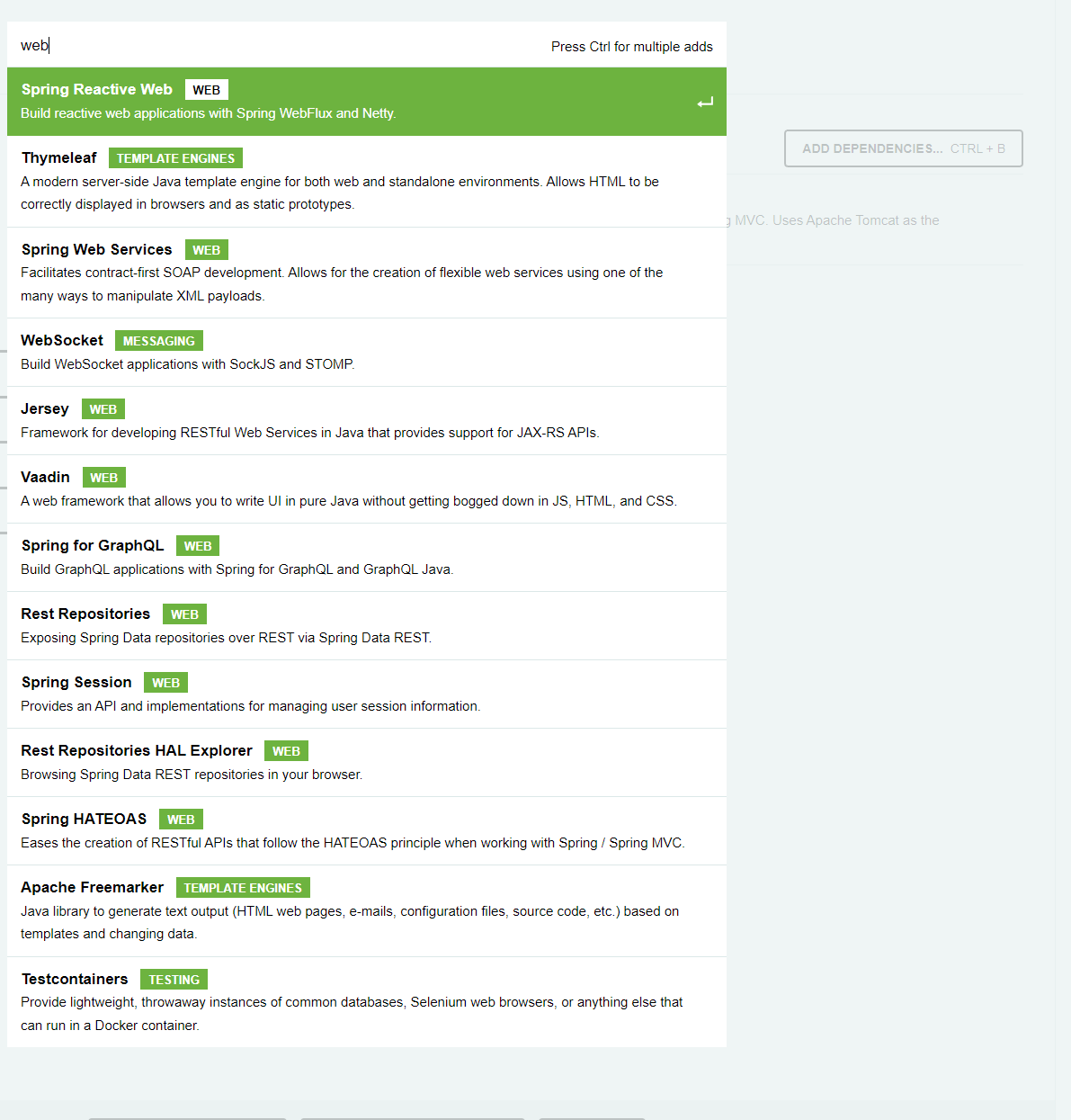This screenshot has width=1071, height=1120.
Task: Click the TEMPLATE ENGINES tag next to Thymeleaf
Action: coord(175,158)
